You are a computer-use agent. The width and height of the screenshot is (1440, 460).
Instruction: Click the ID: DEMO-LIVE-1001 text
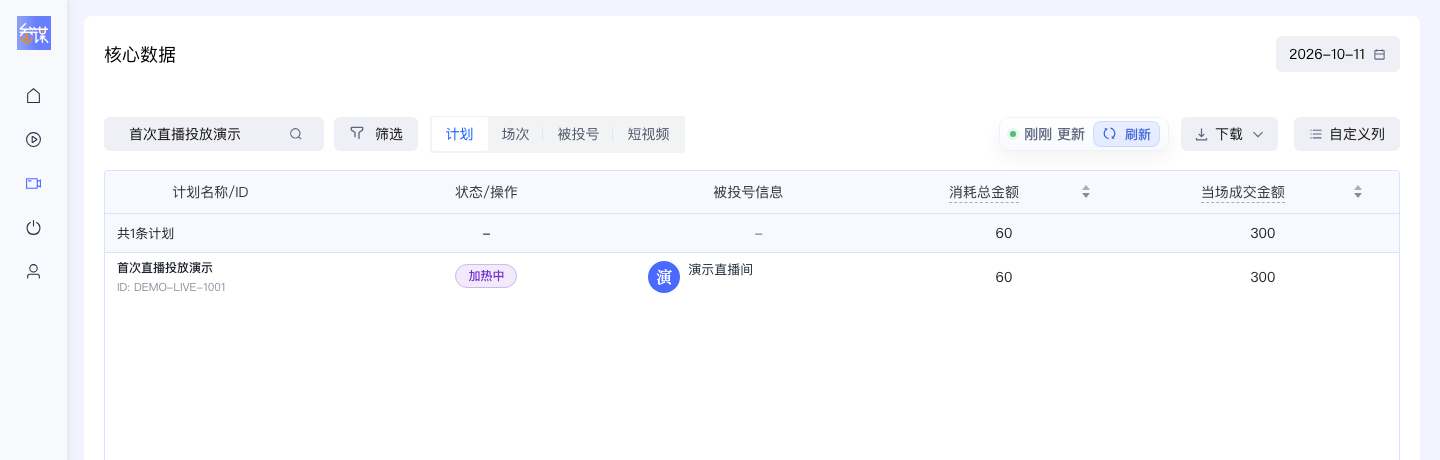pos(171,287)
